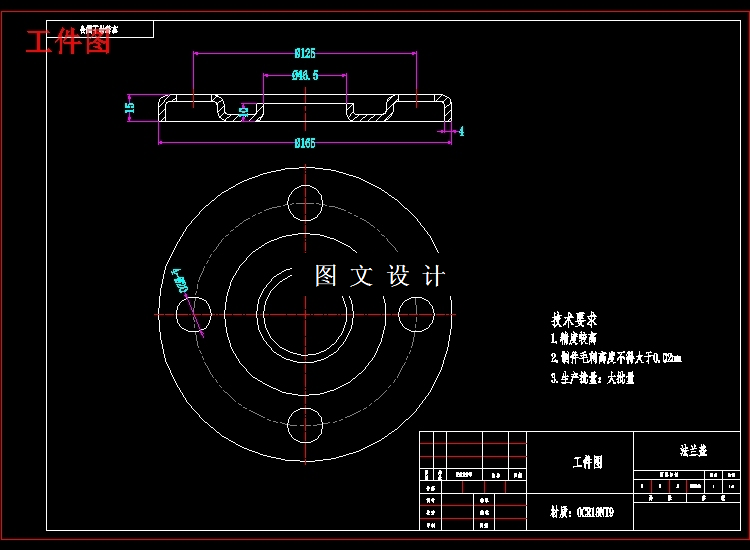
Task: Click requirement line 1.精度较高
Action: tap(574, 339)
